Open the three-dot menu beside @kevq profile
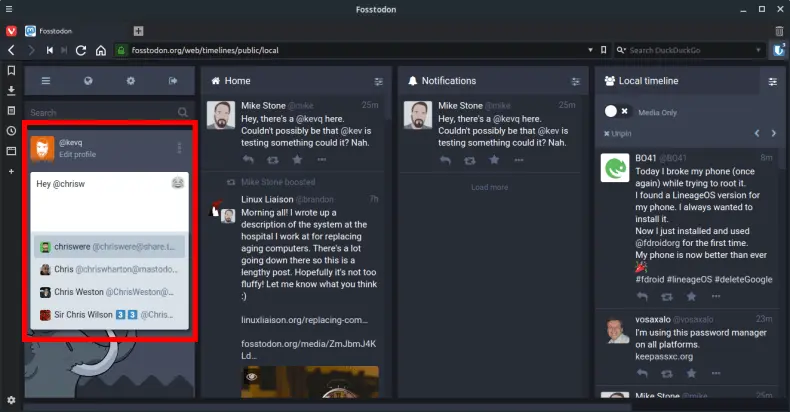 click(179, 149)
